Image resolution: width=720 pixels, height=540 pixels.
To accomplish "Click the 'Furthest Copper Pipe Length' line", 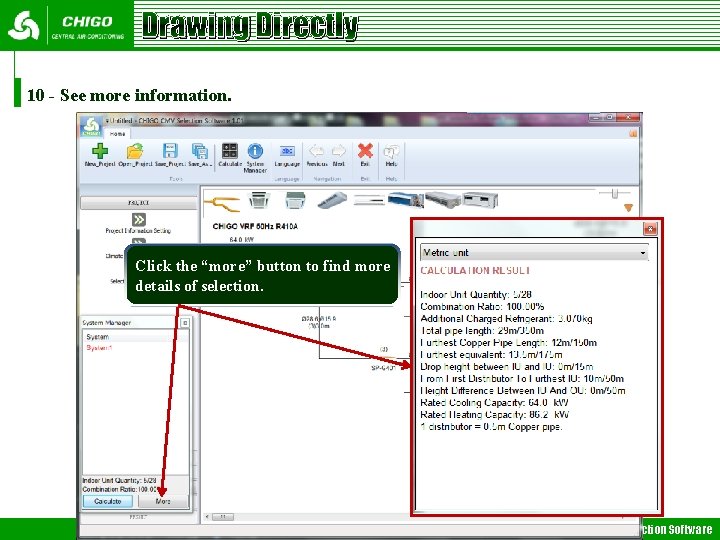I will (x=508, y=343).
